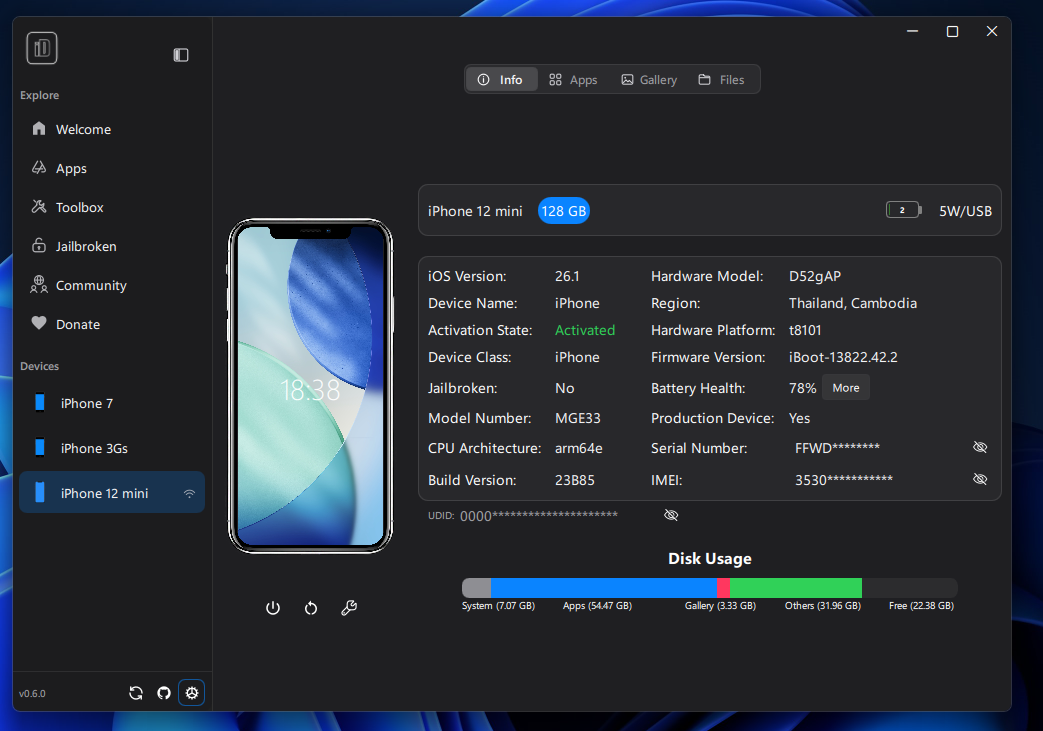This screenshot has height=731, width=1043.
Task: Click the Free (22.38 GB) label
Action: coord(921,606)
